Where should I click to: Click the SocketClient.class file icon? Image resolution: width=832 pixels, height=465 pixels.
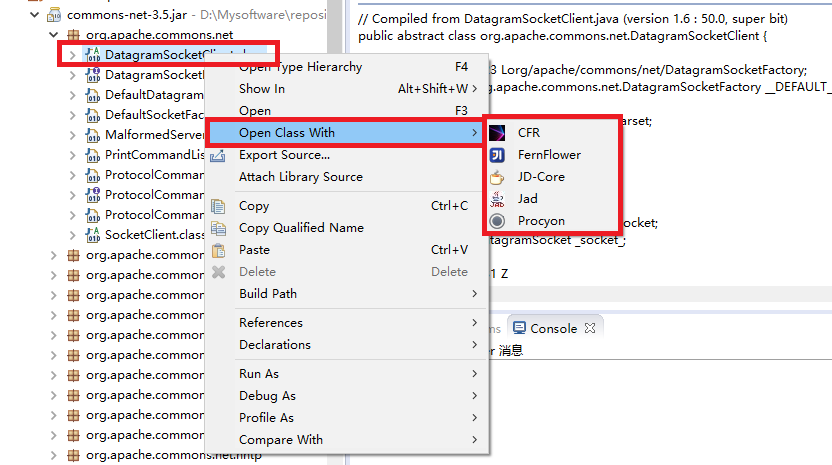(93, 235)
